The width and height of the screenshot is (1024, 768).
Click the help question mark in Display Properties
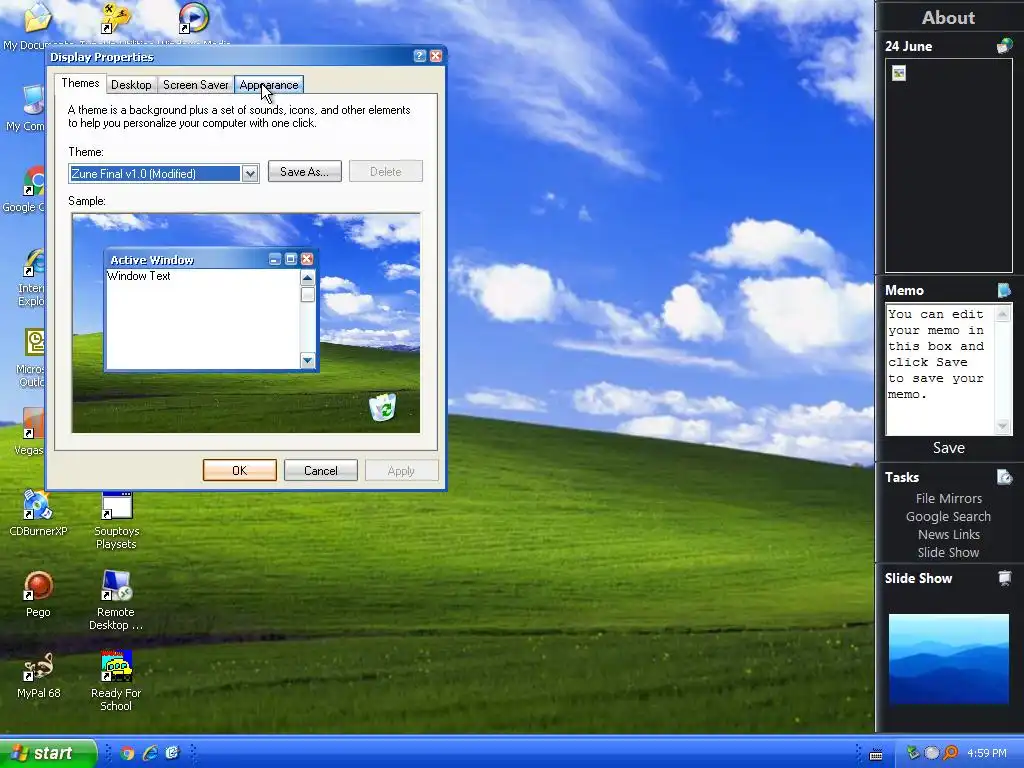420,56
